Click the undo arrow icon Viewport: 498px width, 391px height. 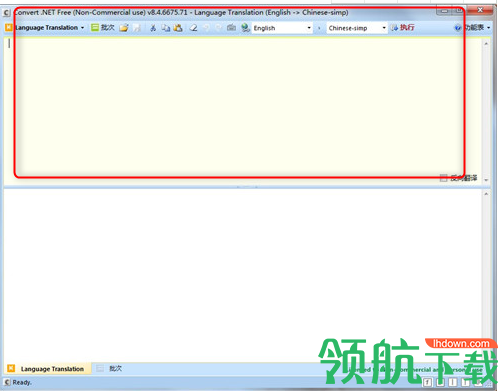tap(206, 28)
